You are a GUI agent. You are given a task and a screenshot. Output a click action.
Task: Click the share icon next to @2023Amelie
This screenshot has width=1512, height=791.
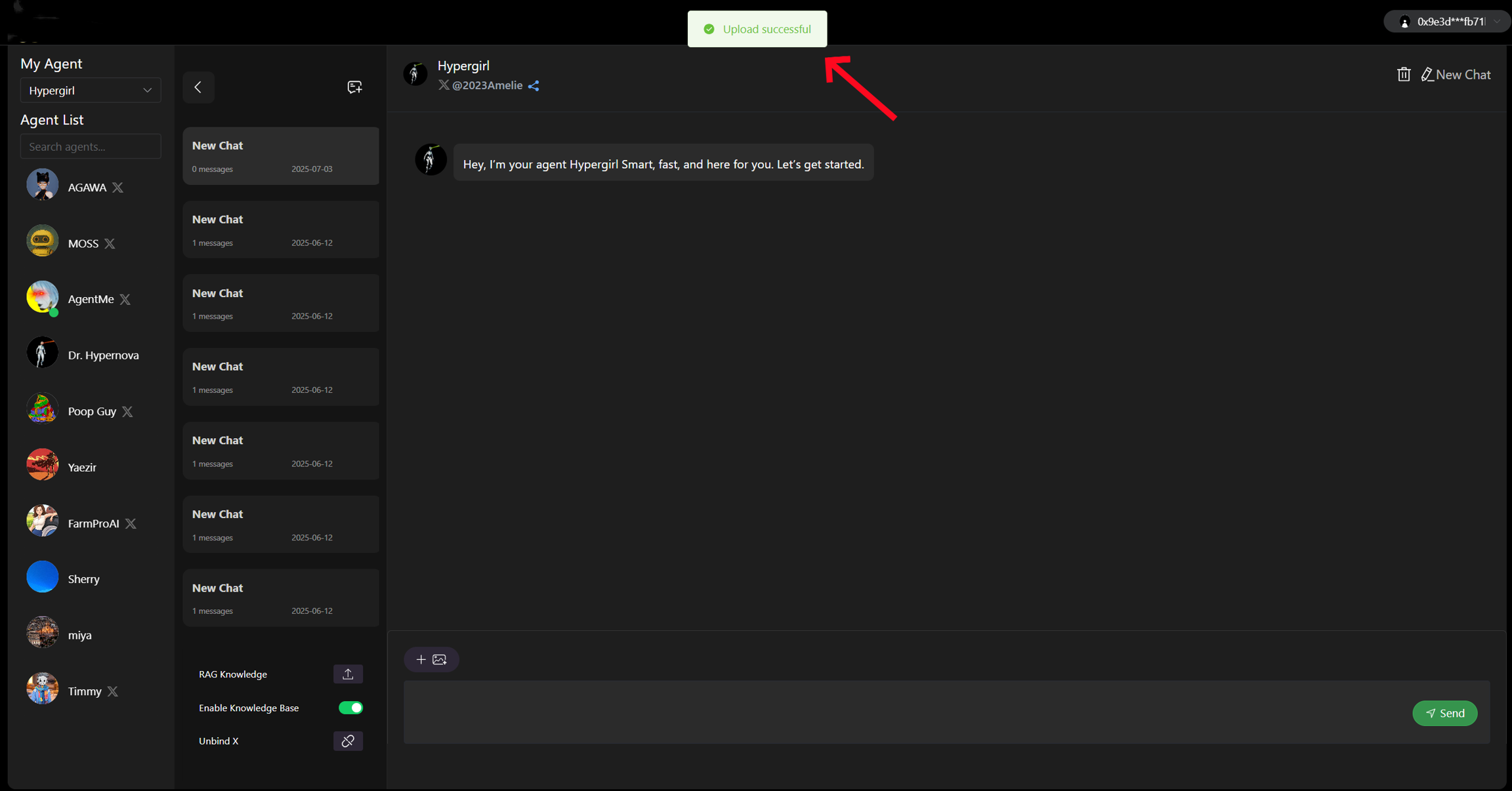click(534, 86)
